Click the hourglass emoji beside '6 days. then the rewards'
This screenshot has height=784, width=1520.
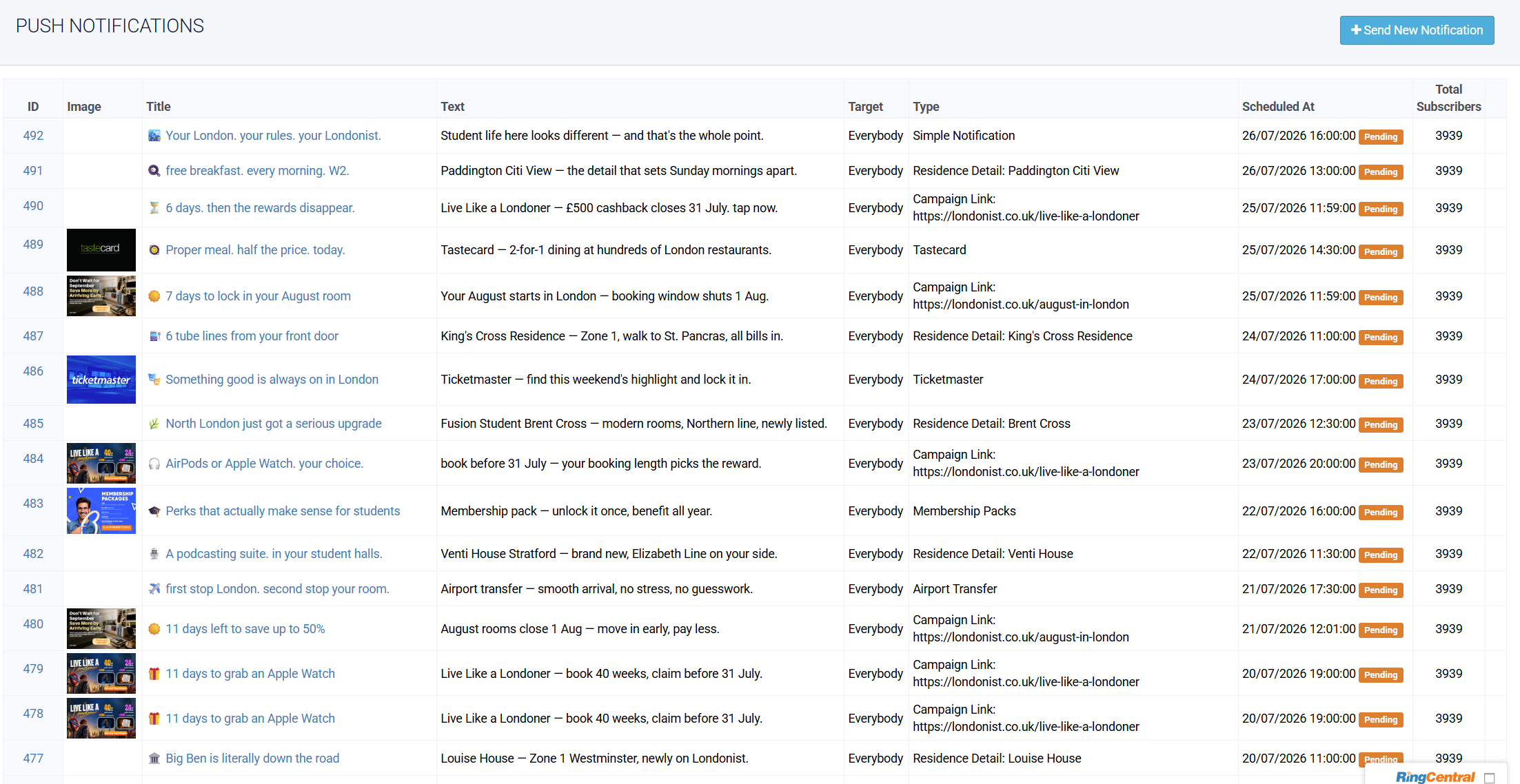154,208
